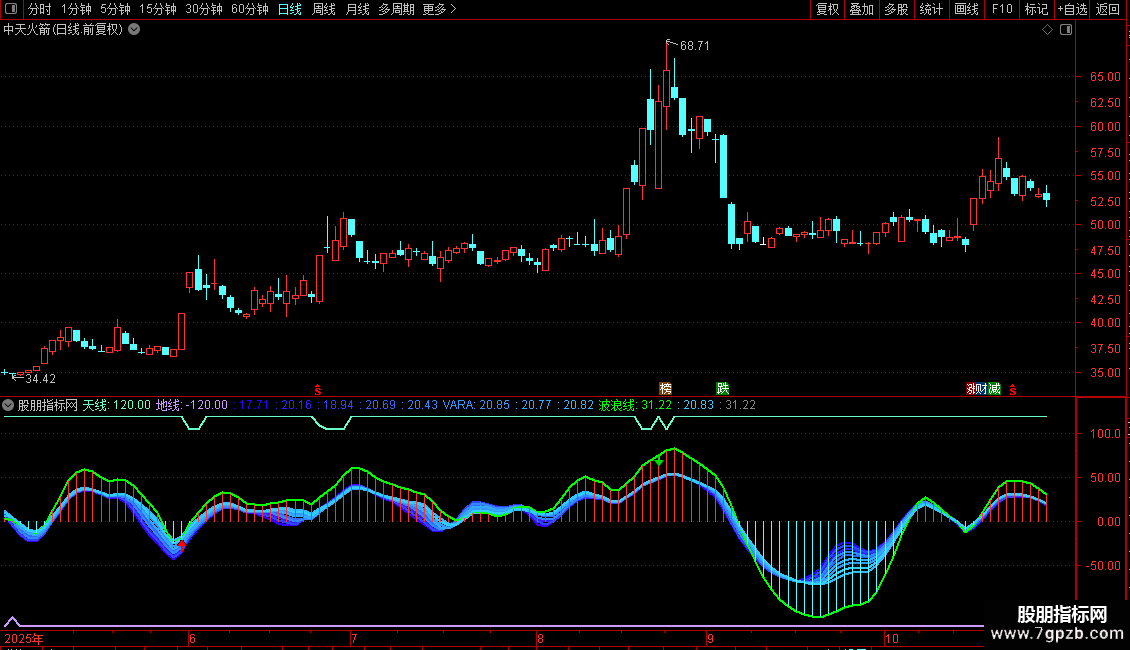Click the 68.71 high price label

pyautogui.click(x=694, y=46)
